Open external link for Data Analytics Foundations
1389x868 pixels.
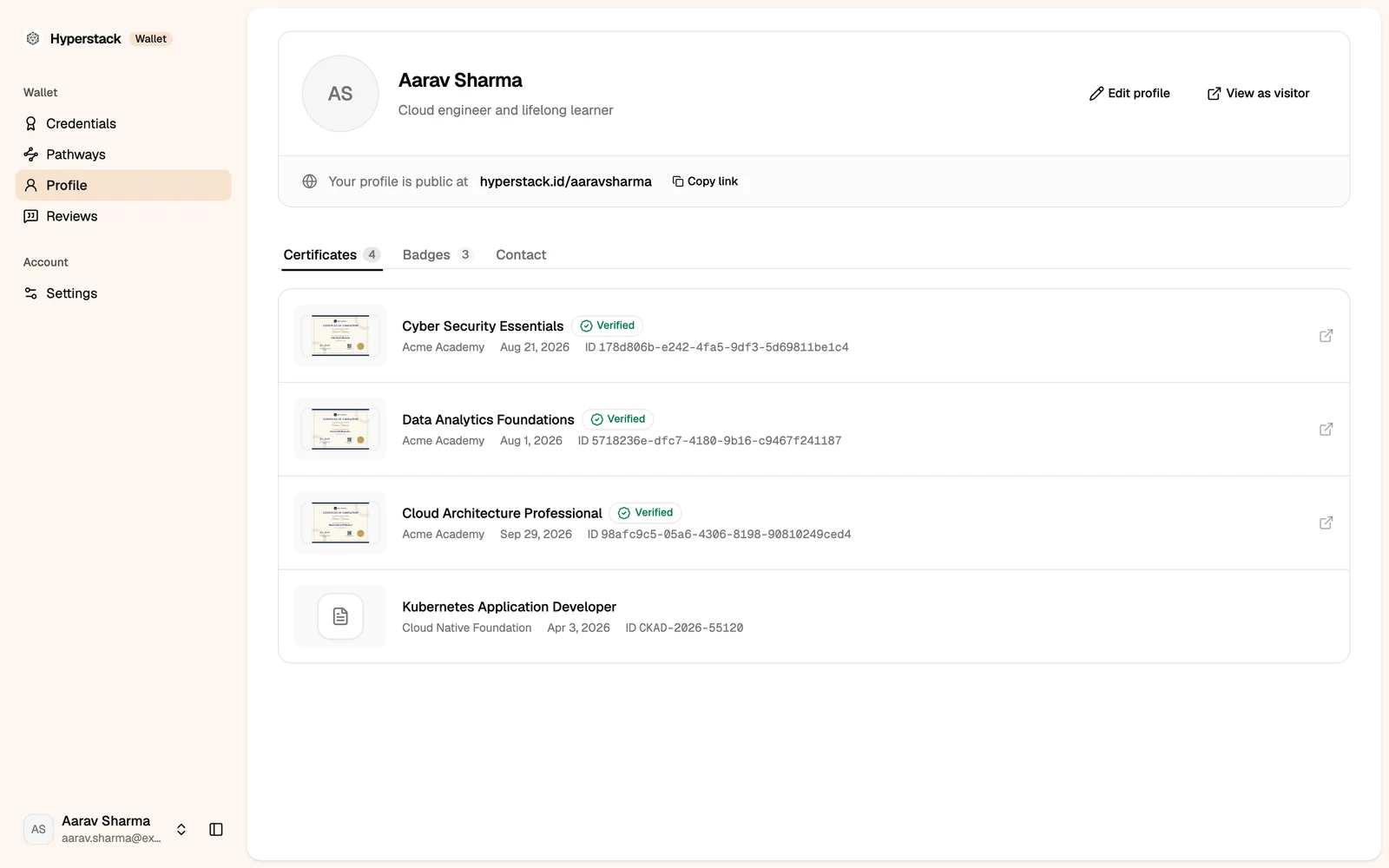pos(1326,430)
